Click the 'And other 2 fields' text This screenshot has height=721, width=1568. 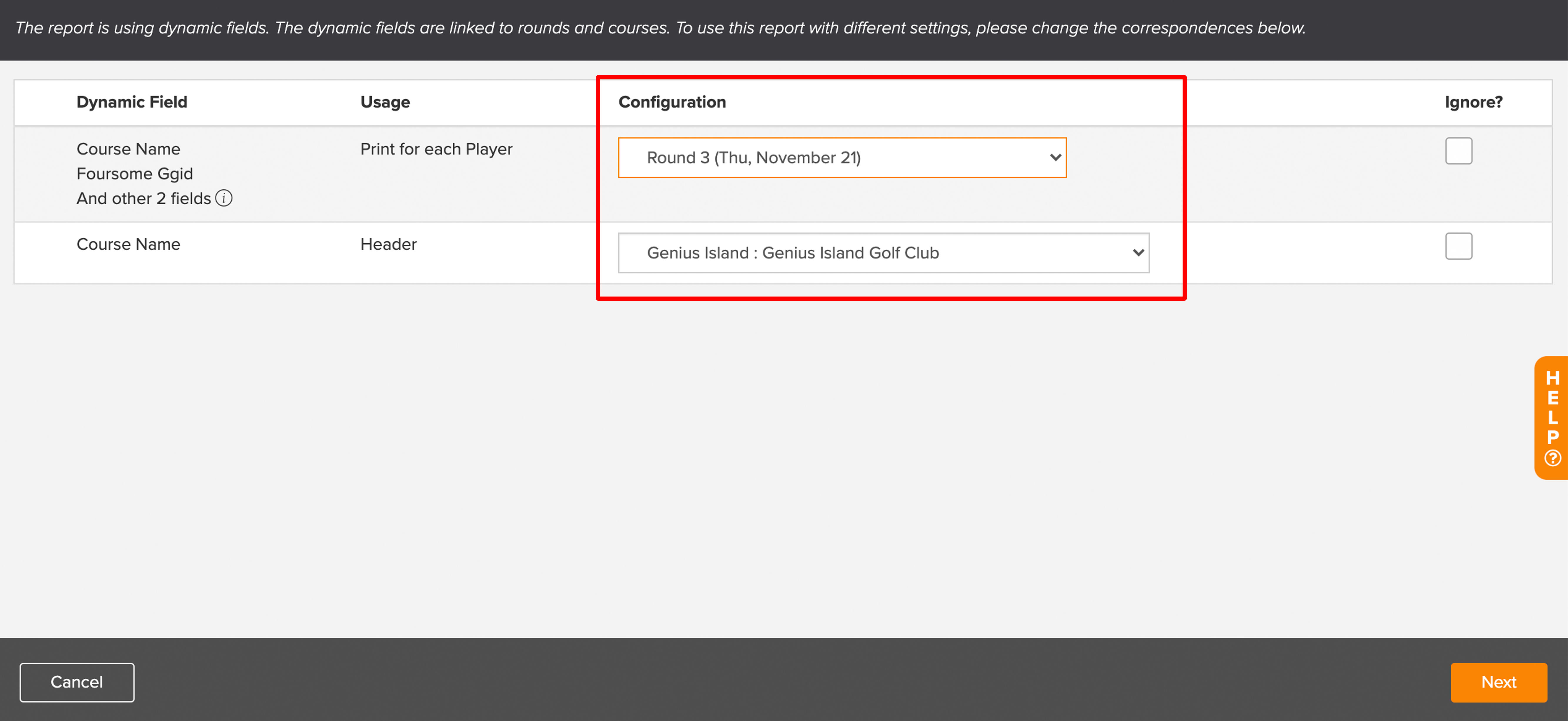[x=144, y=198]
